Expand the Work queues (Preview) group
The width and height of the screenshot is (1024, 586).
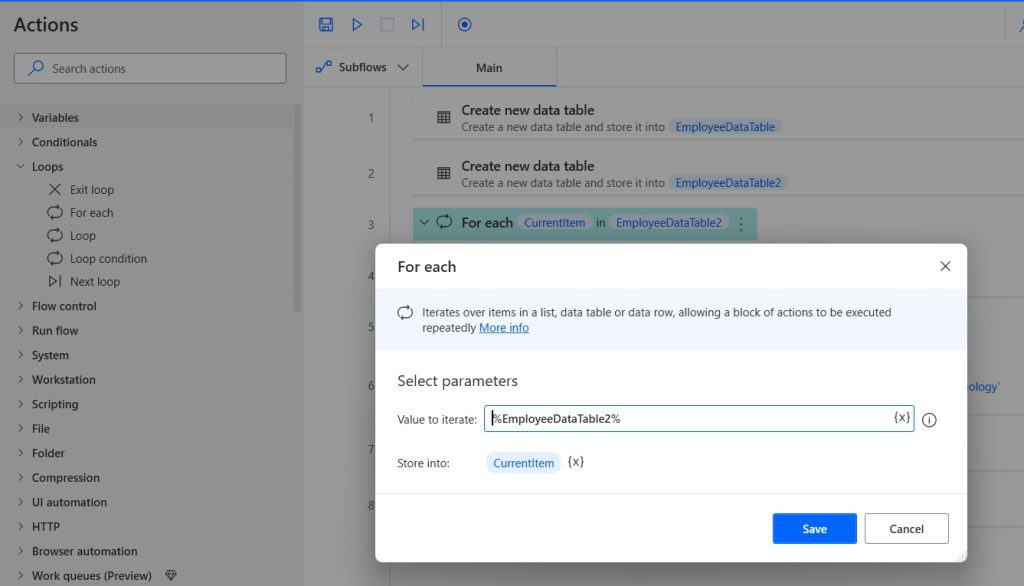[x=21, y=576]
